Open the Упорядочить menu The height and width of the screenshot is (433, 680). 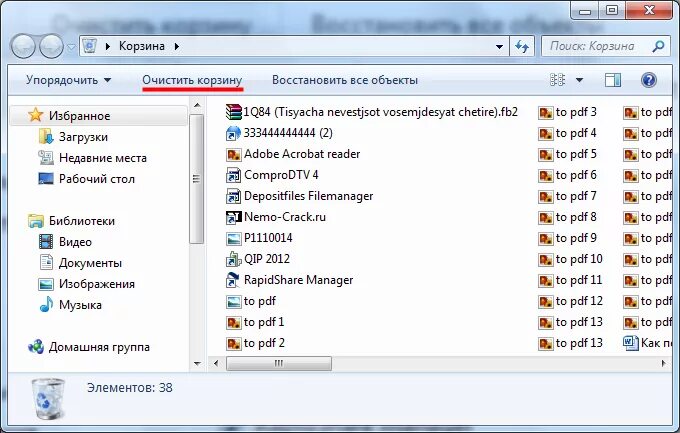[69, 80]
